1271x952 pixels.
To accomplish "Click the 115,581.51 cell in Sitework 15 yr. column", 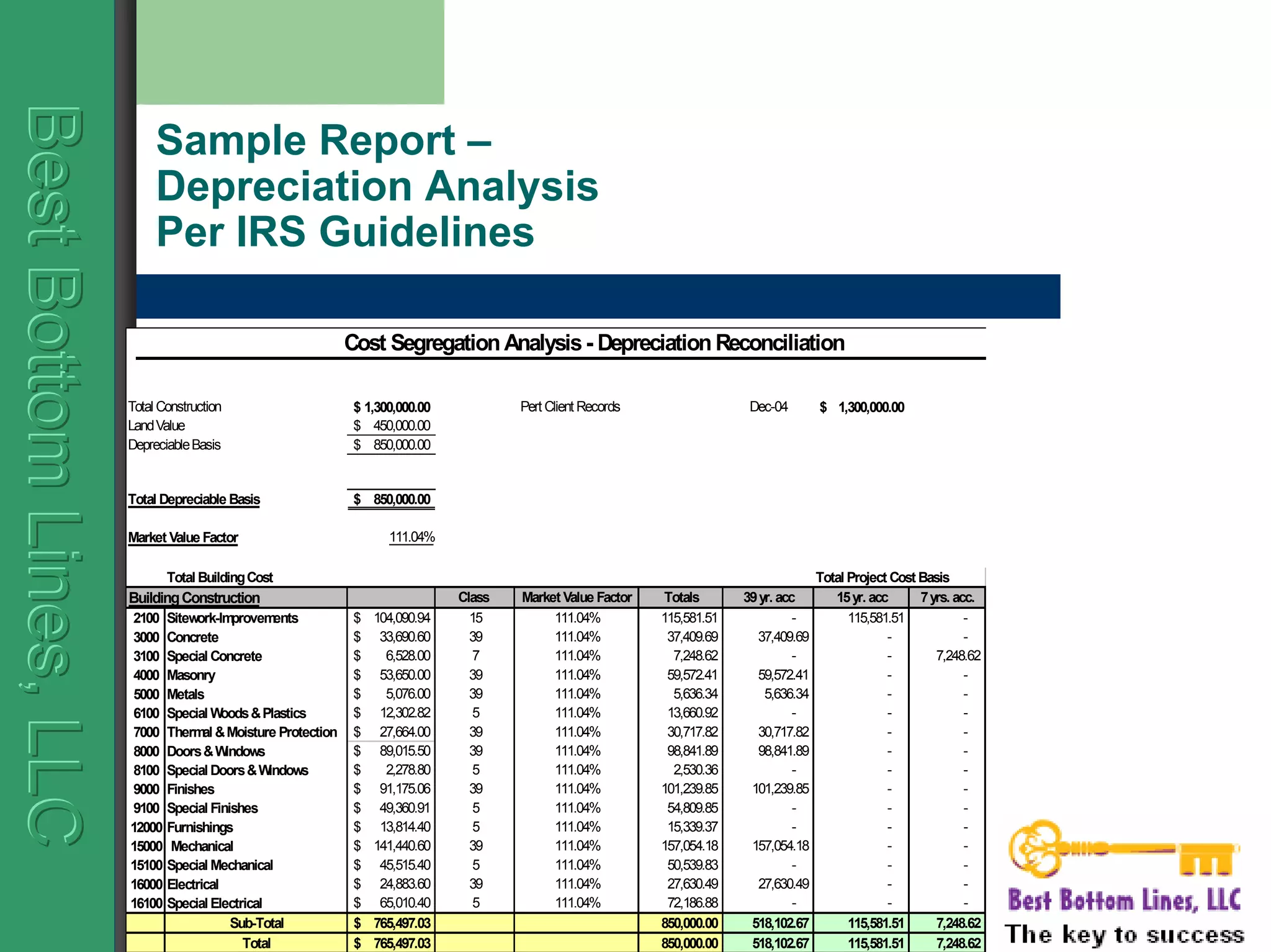I will 876,618.
